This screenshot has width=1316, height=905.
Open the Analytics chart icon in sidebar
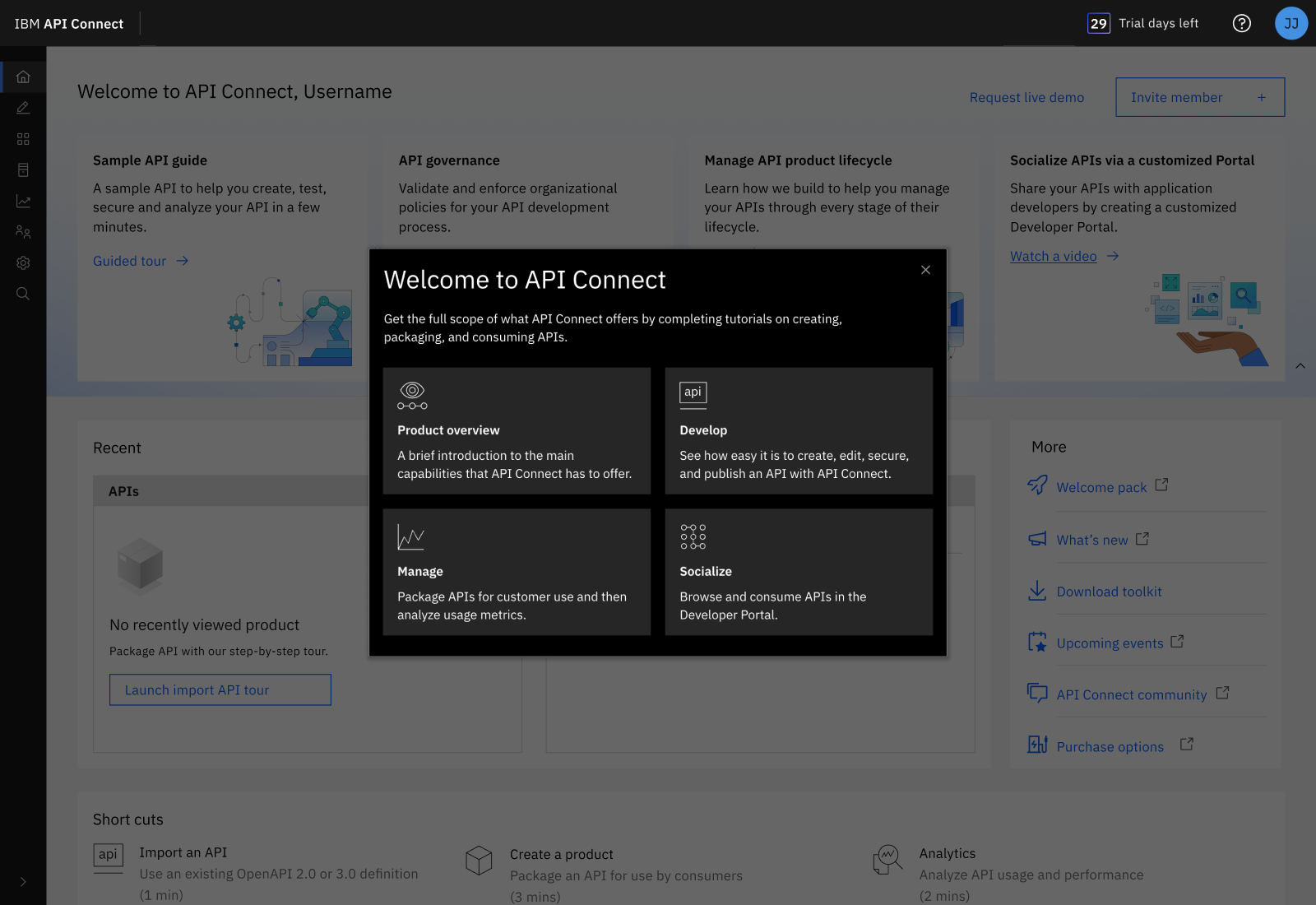coord(23,201)
